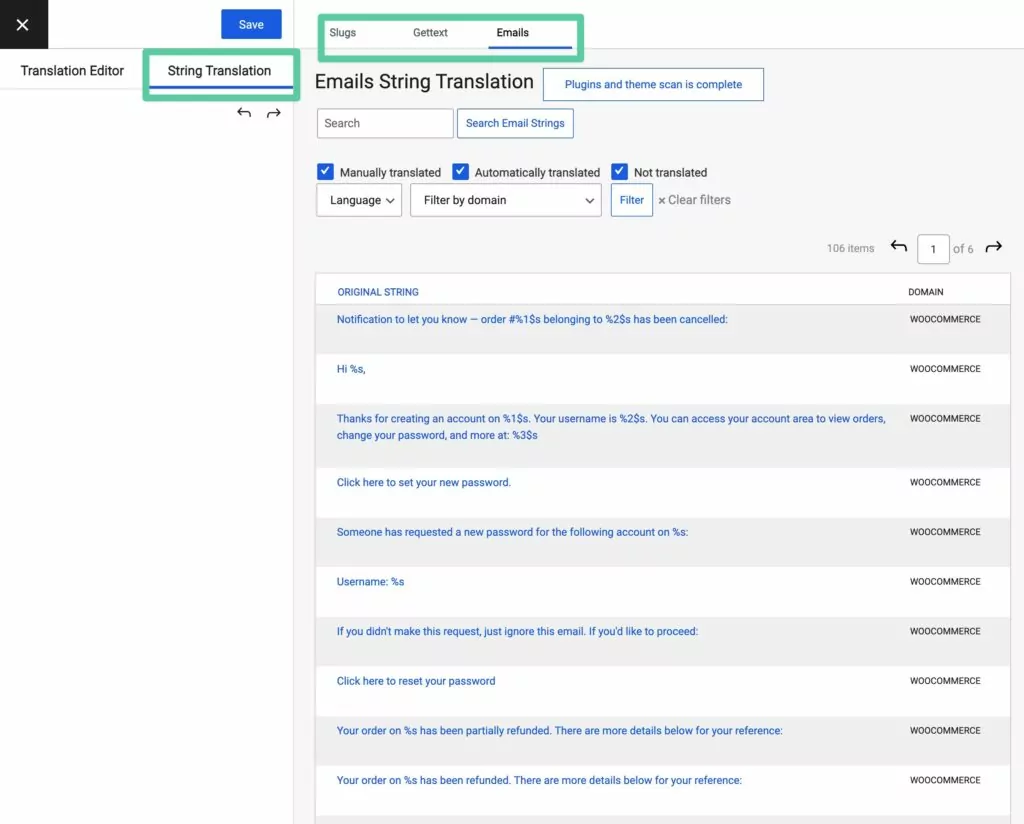The image size is (1024, 824).
Task: Click the page number input box
Action: (x=932, y=249)
